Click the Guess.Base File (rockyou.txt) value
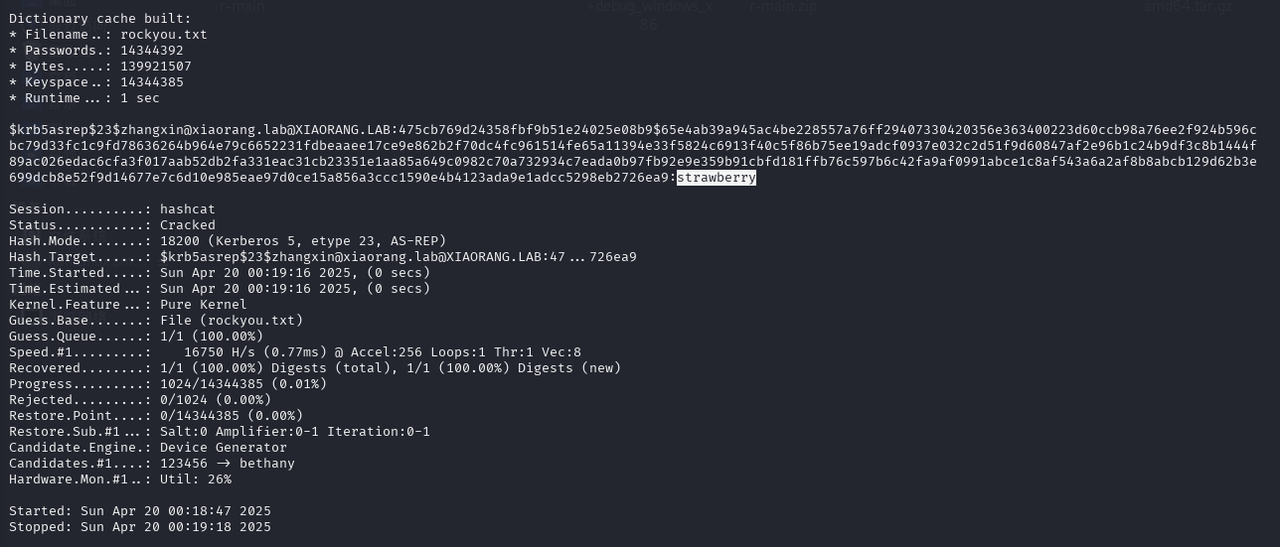 click(231, 321)
